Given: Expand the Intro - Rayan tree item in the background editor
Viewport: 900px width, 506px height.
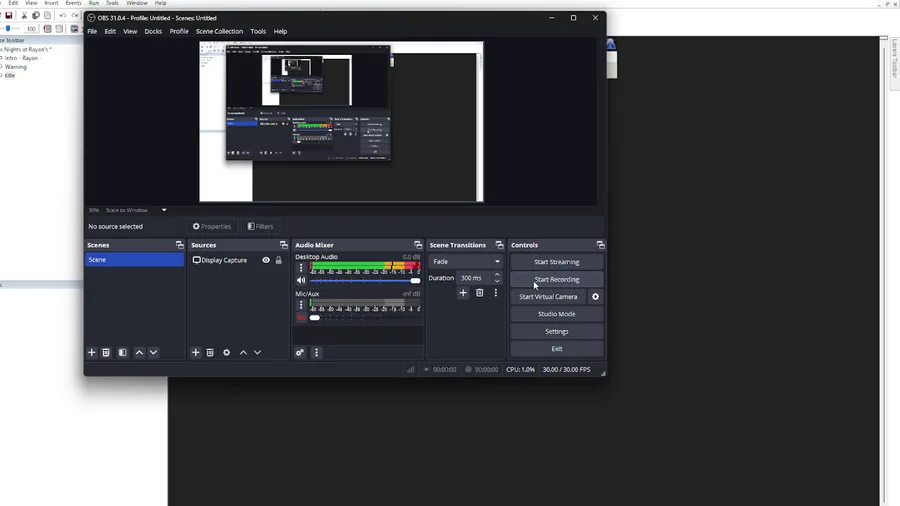Looking at the screenshot, I should [2, 58].
